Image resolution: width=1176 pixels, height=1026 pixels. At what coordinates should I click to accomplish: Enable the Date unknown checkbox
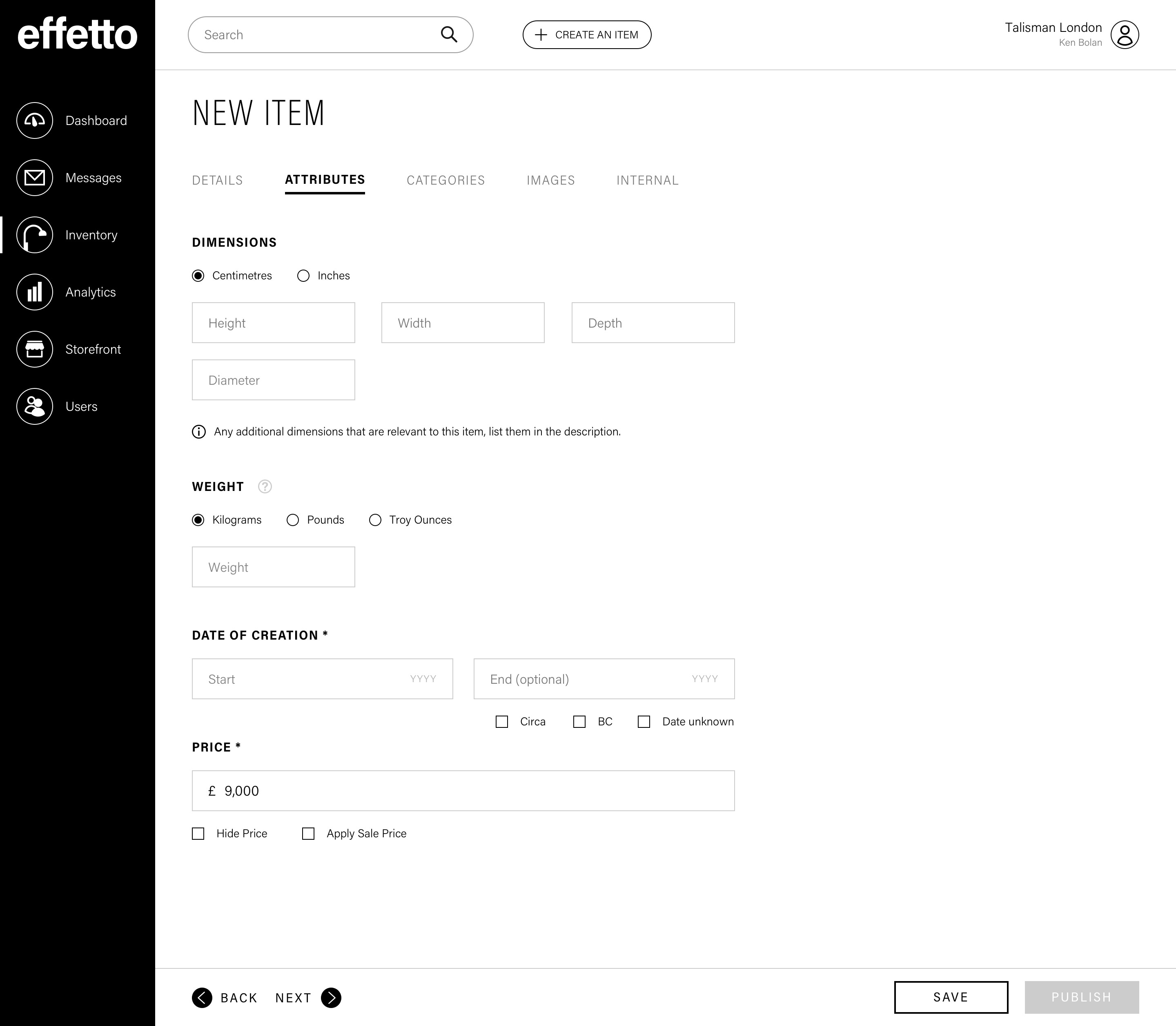(x=644, y=722)
